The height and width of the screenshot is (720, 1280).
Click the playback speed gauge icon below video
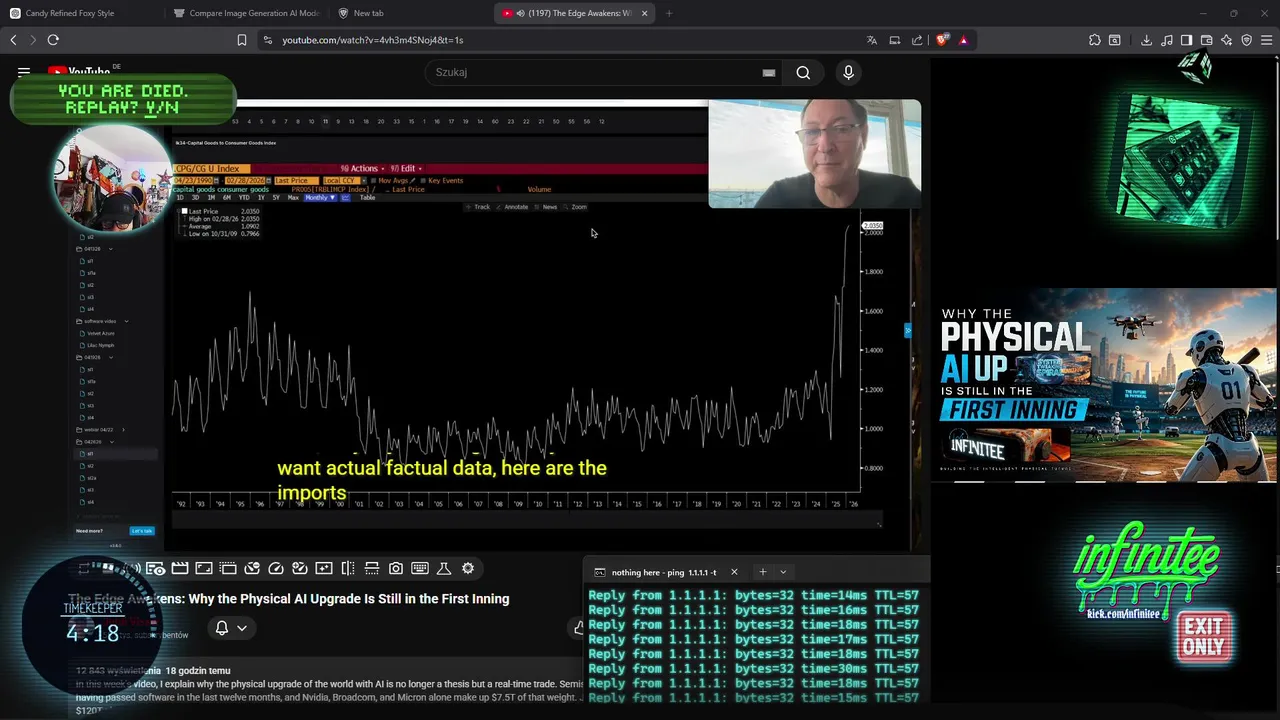(x=276, y=568)
